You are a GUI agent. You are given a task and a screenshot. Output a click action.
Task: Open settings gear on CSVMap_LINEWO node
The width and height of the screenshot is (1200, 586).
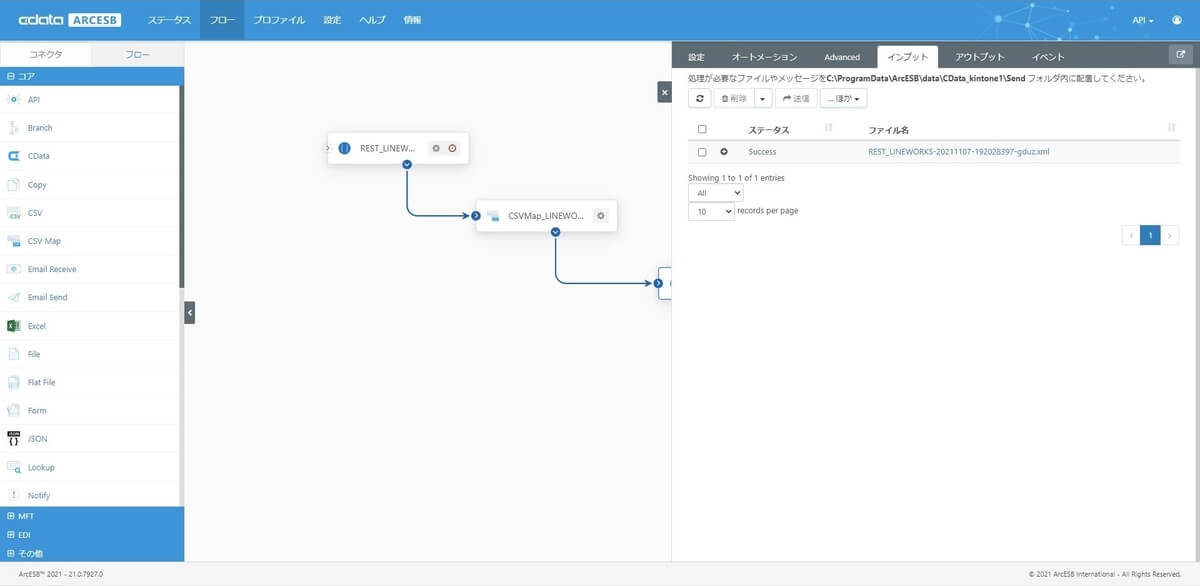click(600, 215)
